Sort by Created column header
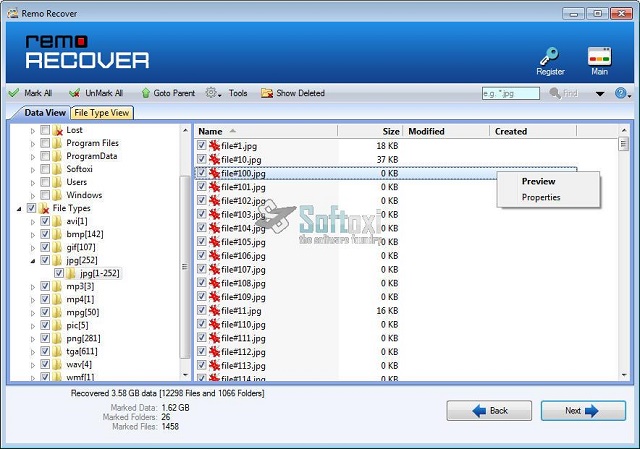Image resolution: width=640 pixels, height=449 pixels. tap(533, 131)
